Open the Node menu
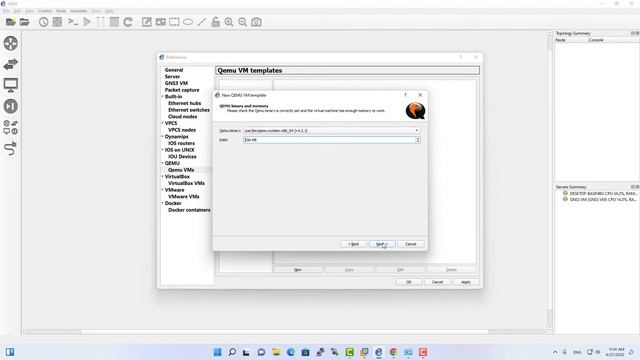This screenshot has height=360, width=640. point(61,11)
